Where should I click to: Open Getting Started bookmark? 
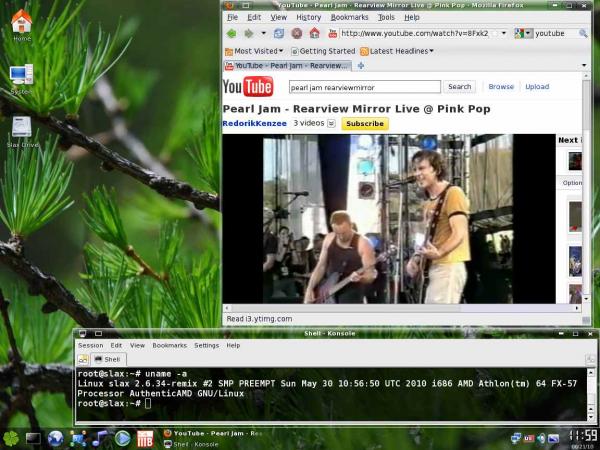[x=323, y=51]
